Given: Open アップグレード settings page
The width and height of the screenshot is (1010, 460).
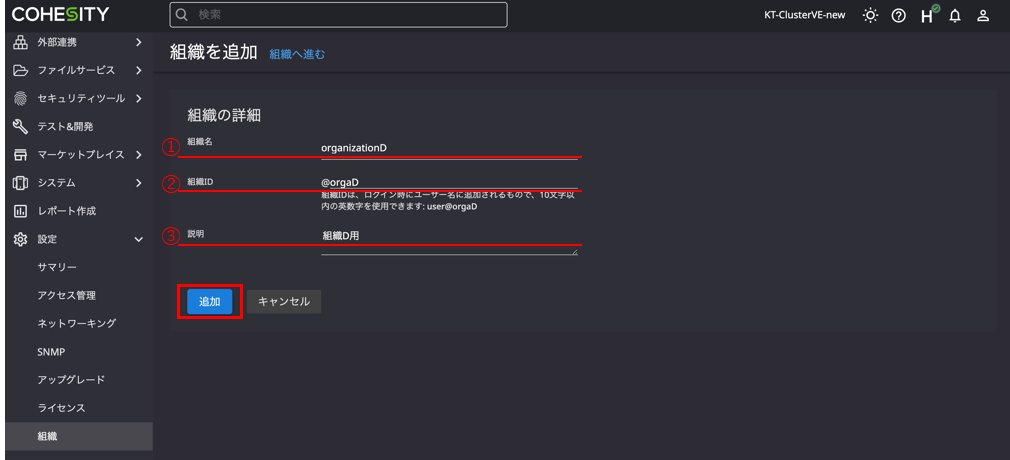Looking at the screenshot, I should (71, 379).
